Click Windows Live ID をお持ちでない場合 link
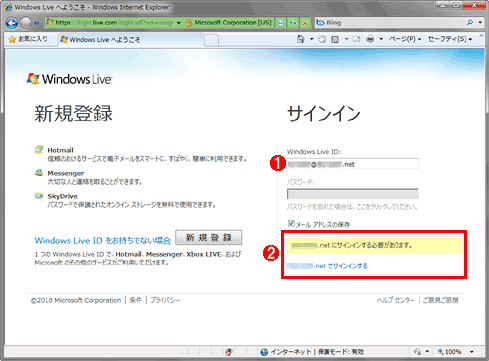 pos(103,240)
